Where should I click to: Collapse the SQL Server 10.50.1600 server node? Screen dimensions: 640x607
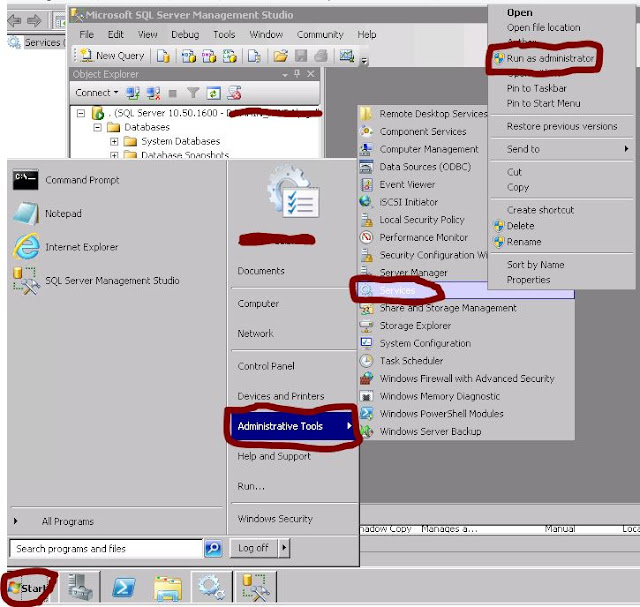coord(81,113)
